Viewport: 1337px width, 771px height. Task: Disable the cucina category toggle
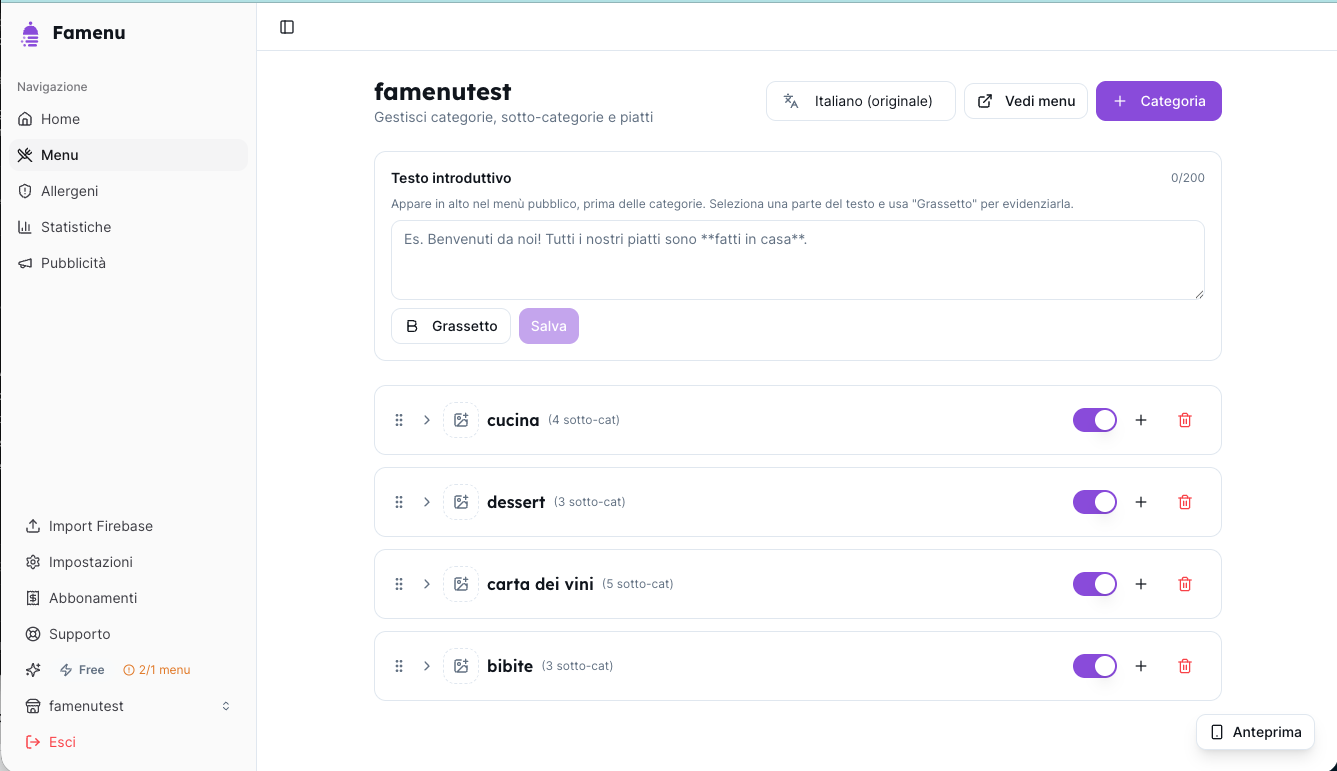(1095, 420)
